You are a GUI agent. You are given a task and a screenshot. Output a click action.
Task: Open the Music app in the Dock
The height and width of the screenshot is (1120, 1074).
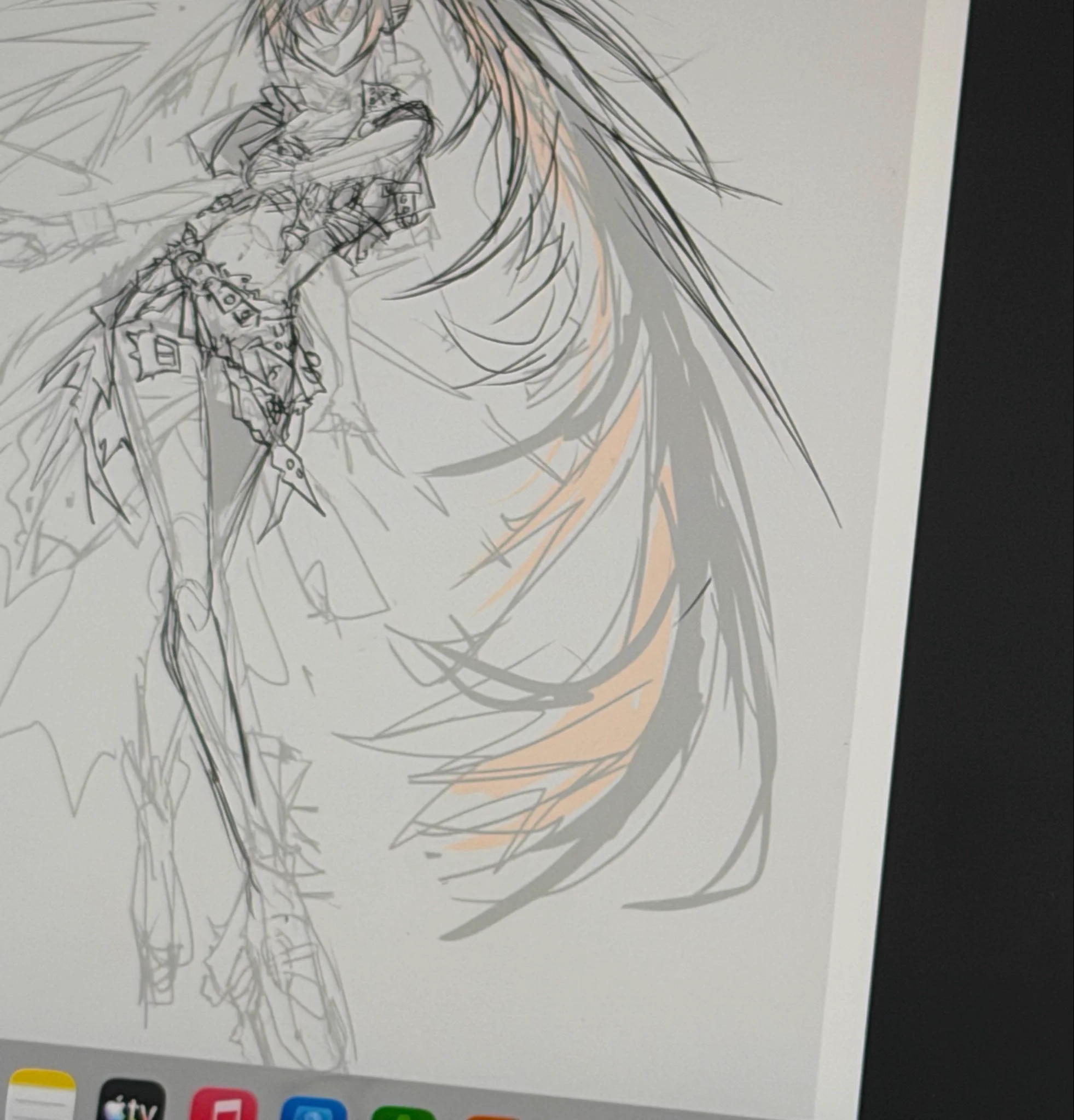point(223,1104)
